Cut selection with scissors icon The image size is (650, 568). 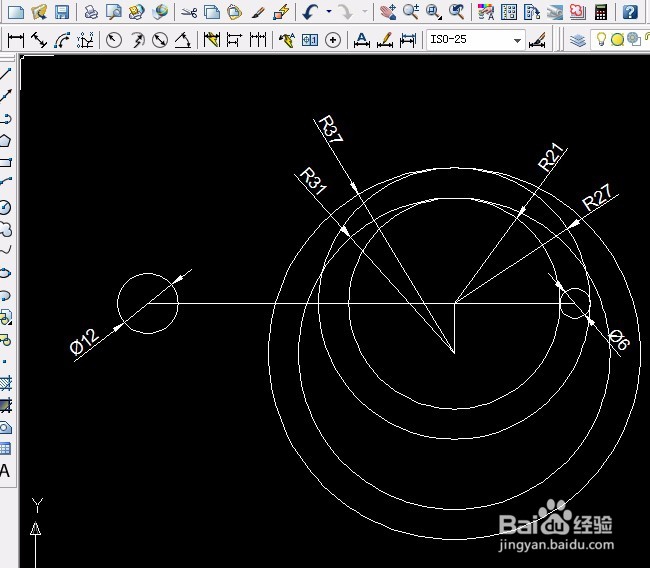pyautogui.click(x=189, y=12)
